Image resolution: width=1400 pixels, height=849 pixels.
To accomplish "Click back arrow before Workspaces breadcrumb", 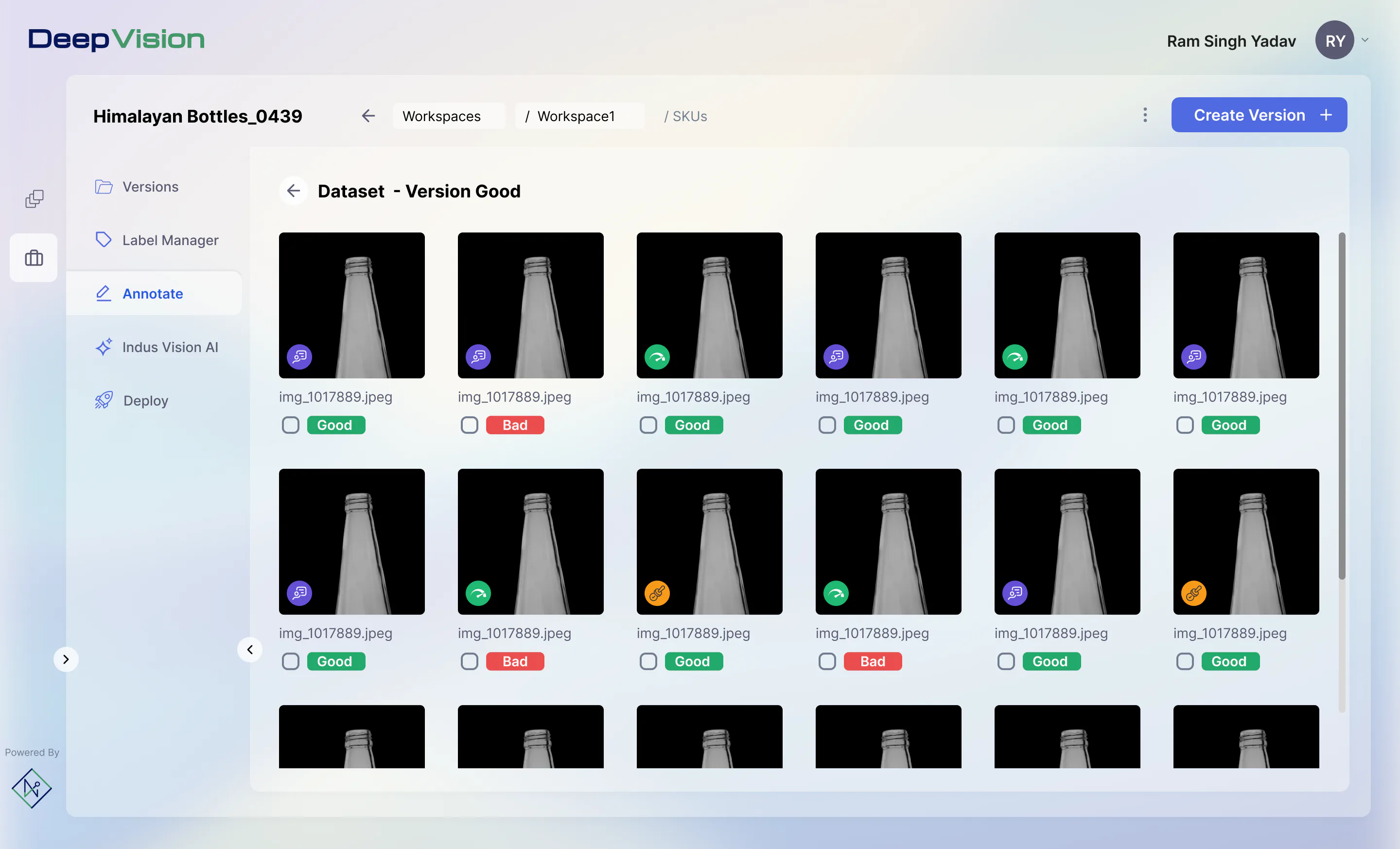I will point(368,116).
